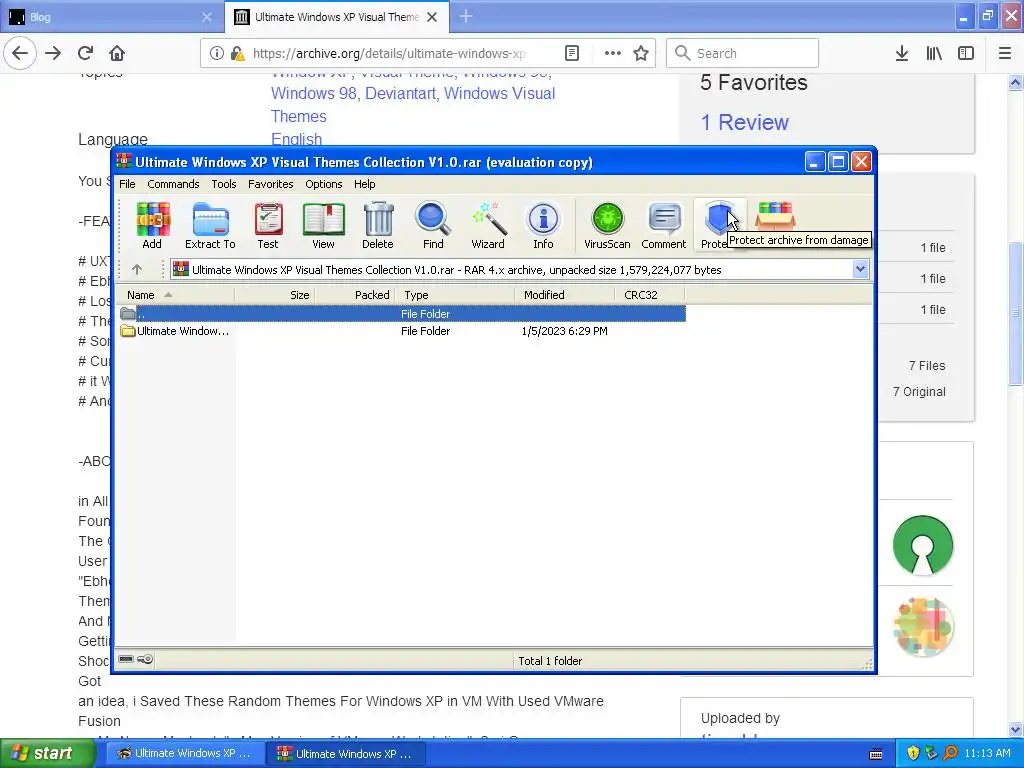Add an archive Comment
The image size is (1024, 768).
[x=664, y=225]
